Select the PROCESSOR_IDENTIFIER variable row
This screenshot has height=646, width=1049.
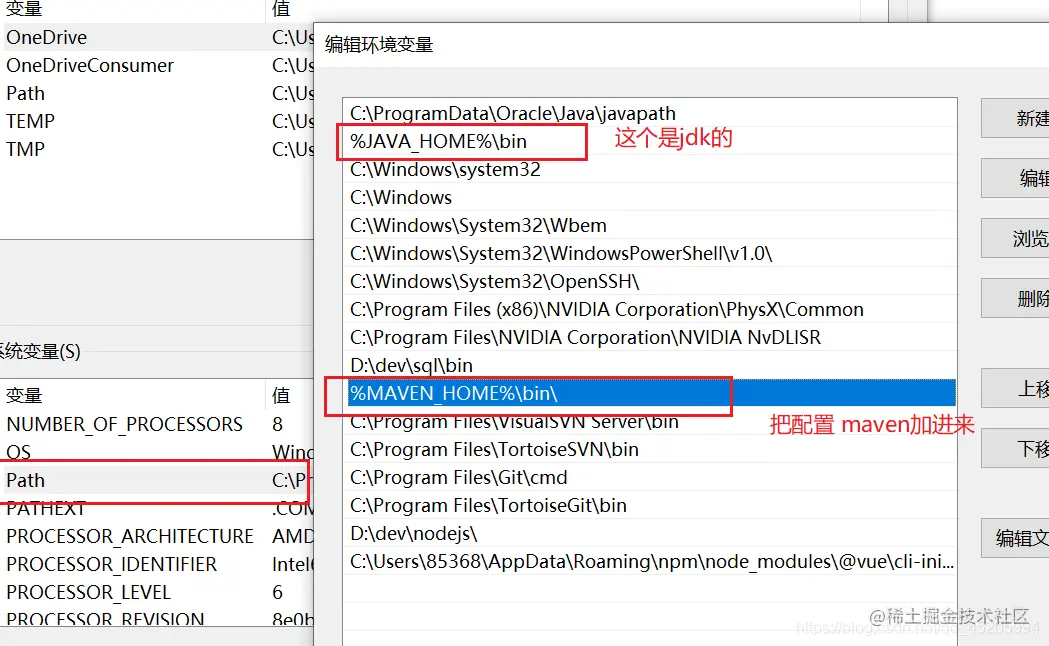[x=157, y=565]
